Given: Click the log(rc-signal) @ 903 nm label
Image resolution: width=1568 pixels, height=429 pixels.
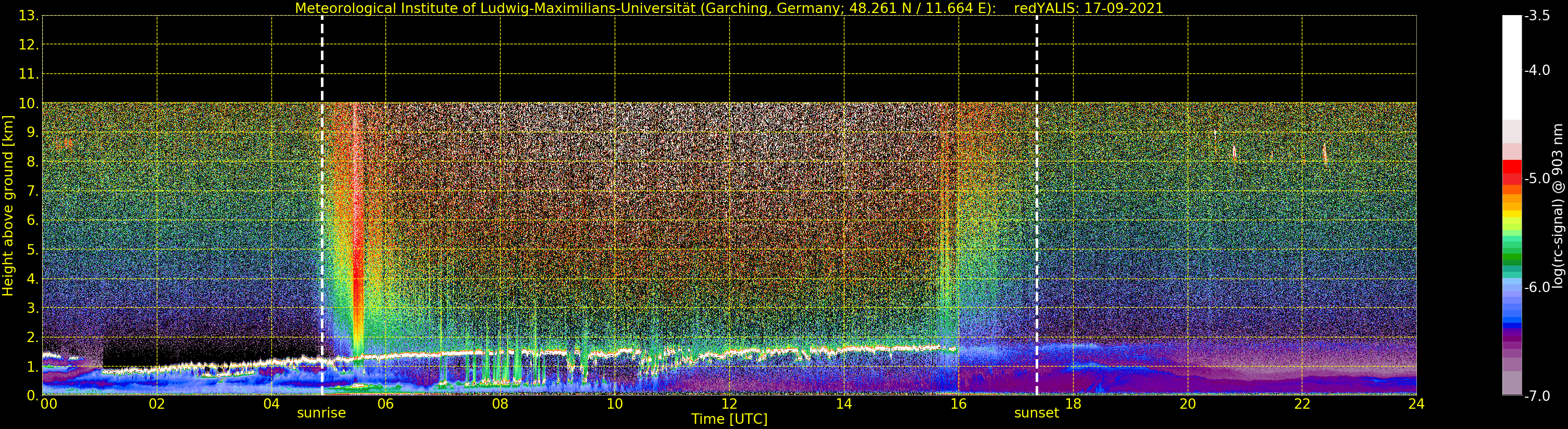Looking at the screenshot, I should (x=1558, y=206).
